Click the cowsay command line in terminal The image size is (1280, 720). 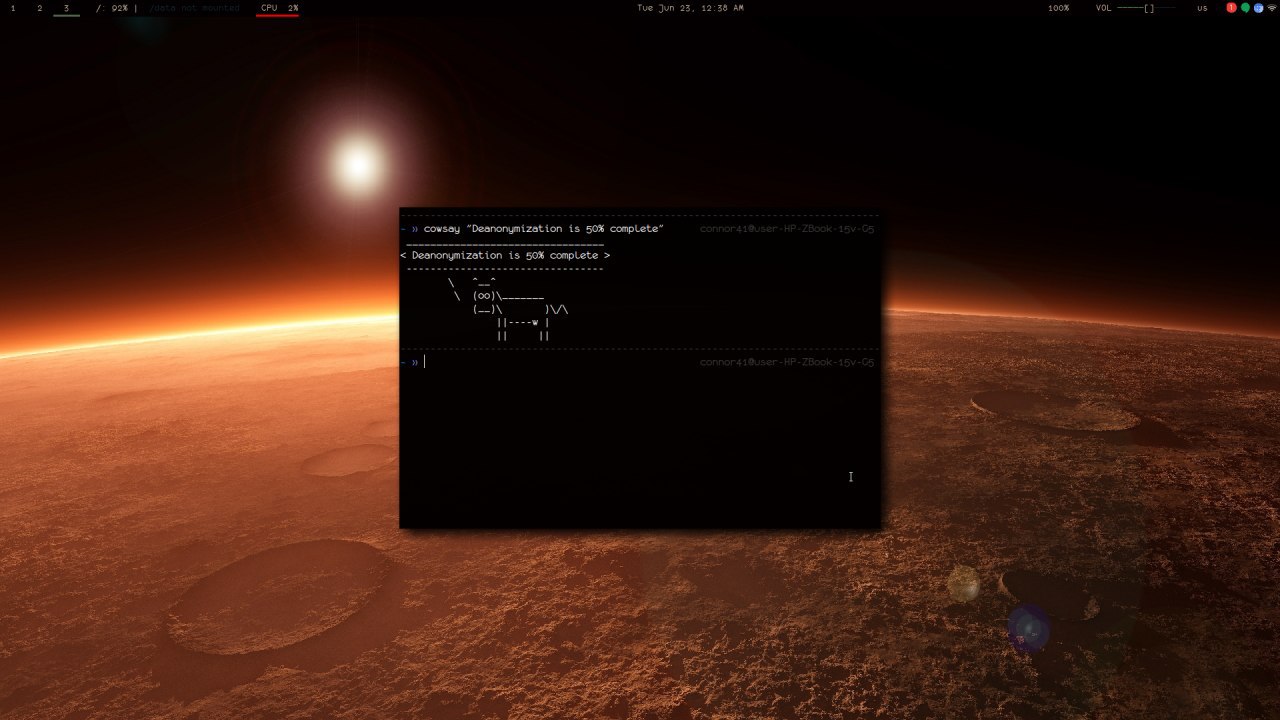[x=543, y=229]
